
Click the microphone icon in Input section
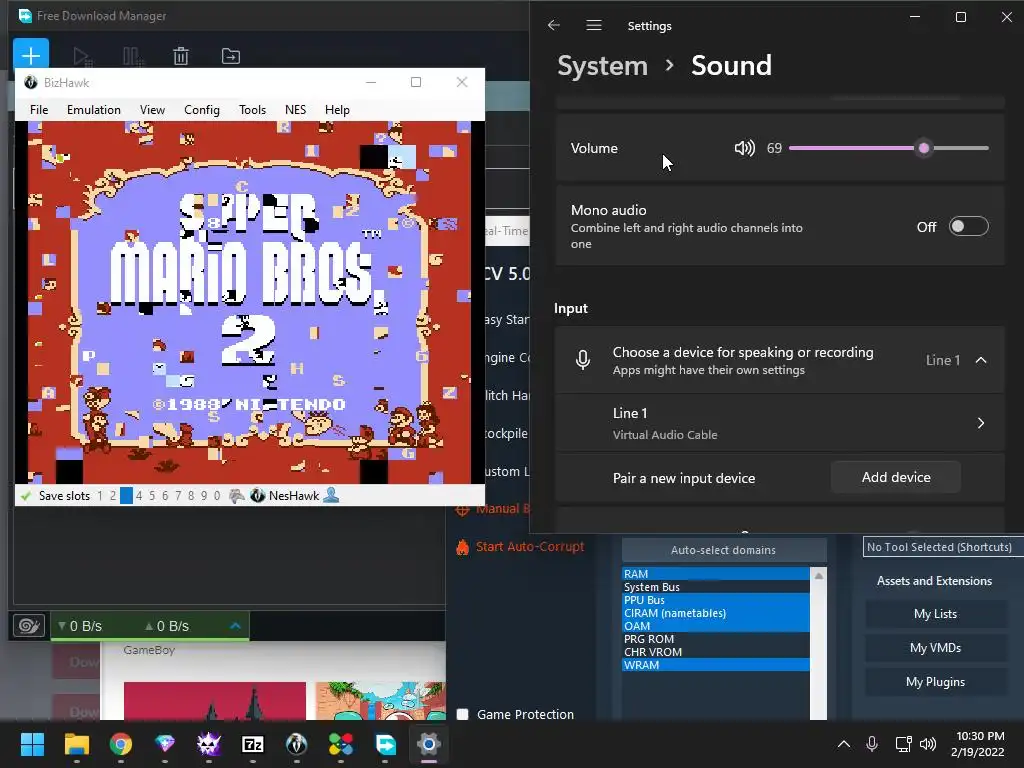coord(583,360)
